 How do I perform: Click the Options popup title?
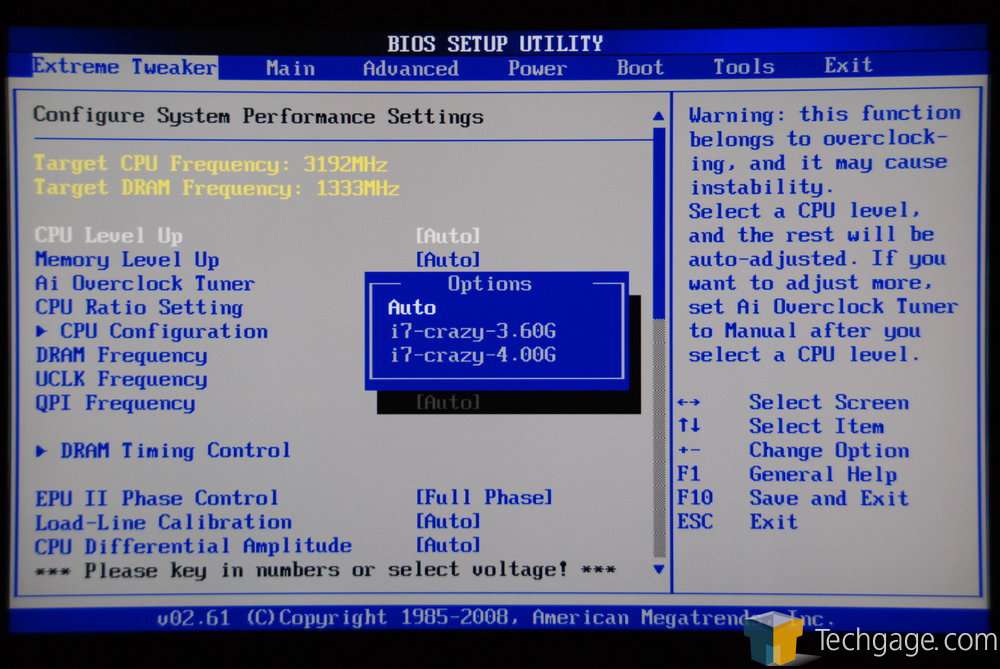[489, 283]
